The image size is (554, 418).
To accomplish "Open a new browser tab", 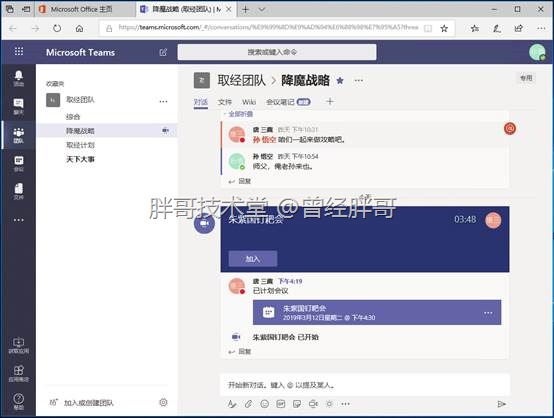I will pyautogui.click(x=245, y=10).
